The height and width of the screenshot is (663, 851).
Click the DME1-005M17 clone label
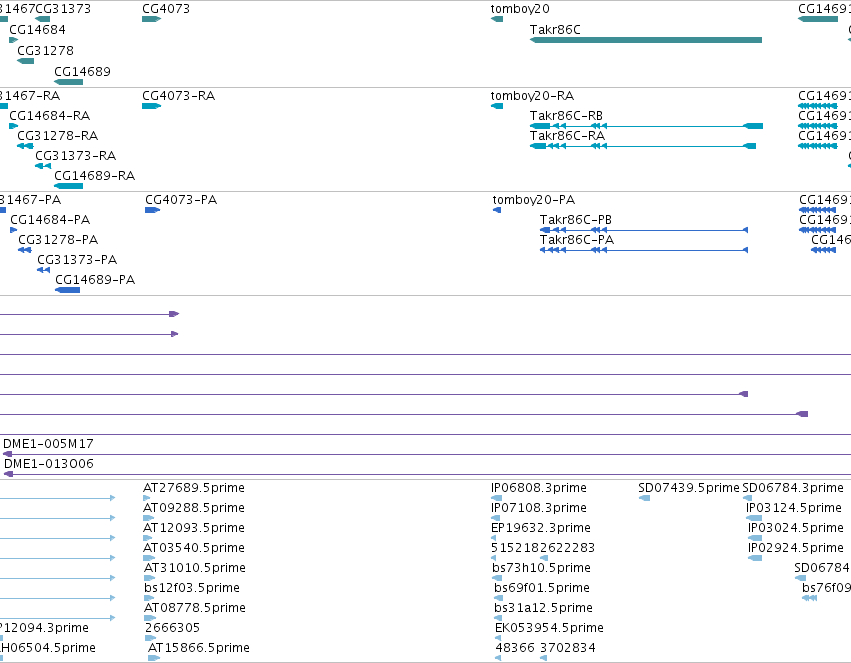coord(48,444)
